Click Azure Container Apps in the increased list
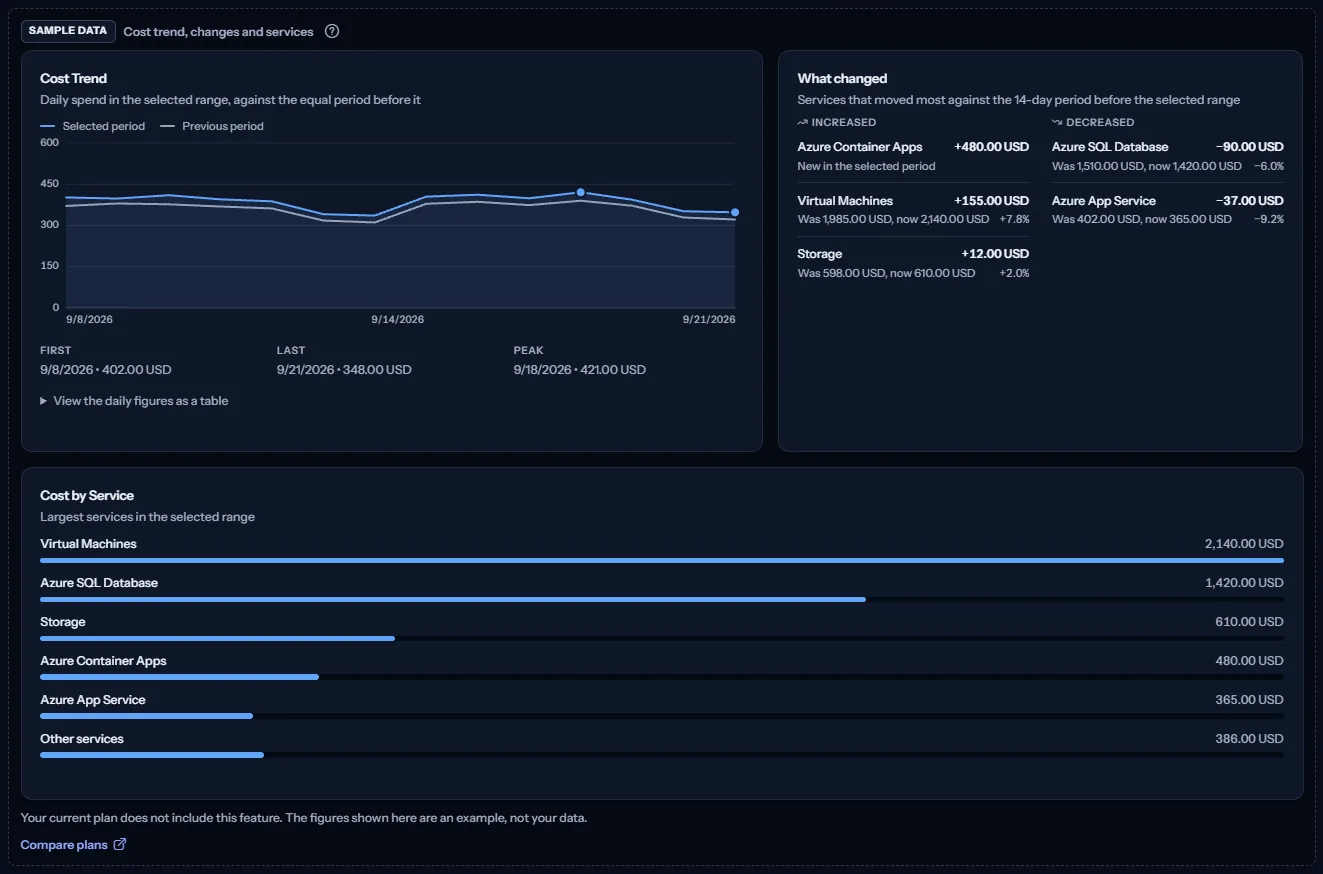The height and width of the screenshot is (874, 1323). tap(860, 147)
